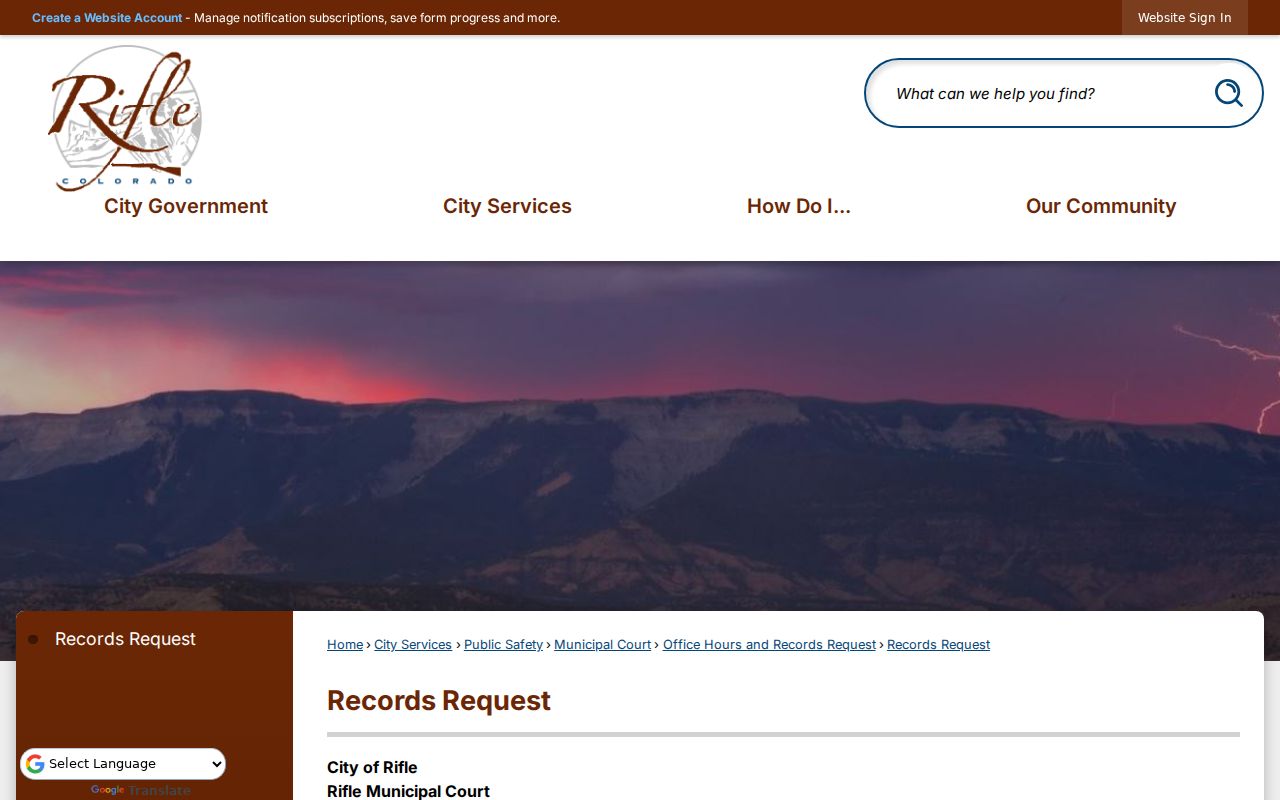Click the Rifle Colorado logo
This screenshot has width=1280, height=800.
tap(125, 118)
